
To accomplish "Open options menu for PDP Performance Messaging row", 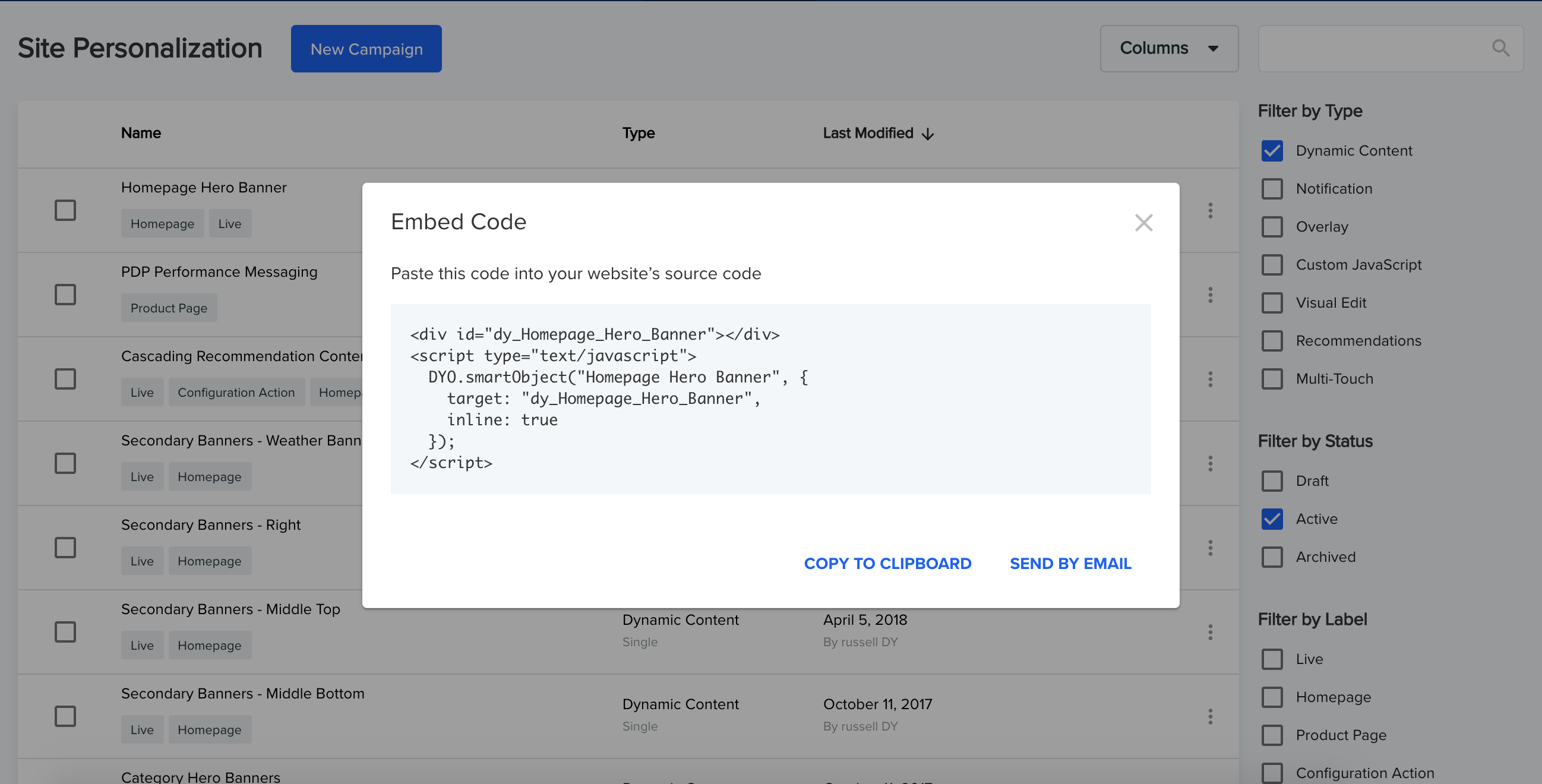I will pyautogui.click(x=1210, y=295).
